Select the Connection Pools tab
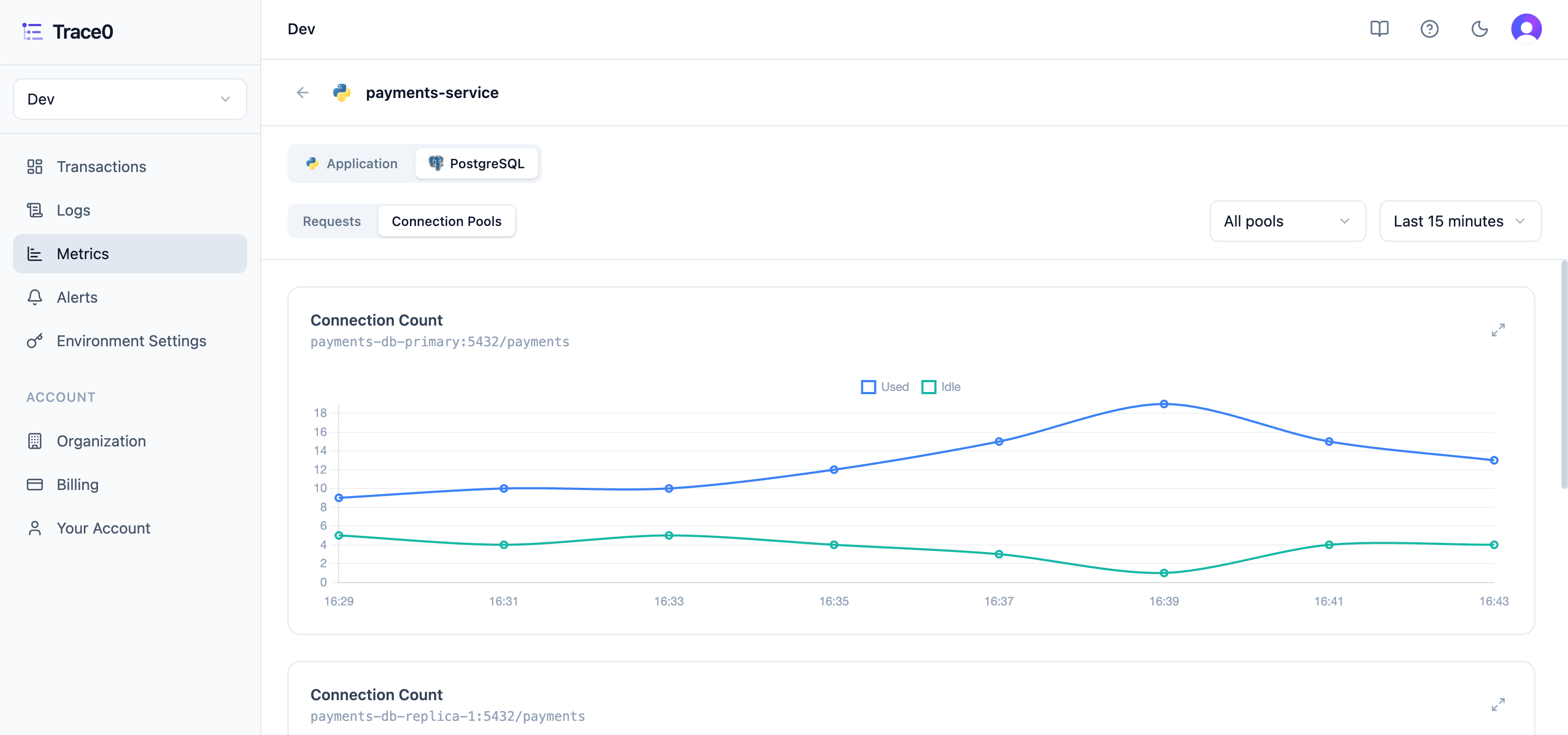 pyautogui.click(x=446, y=222)
